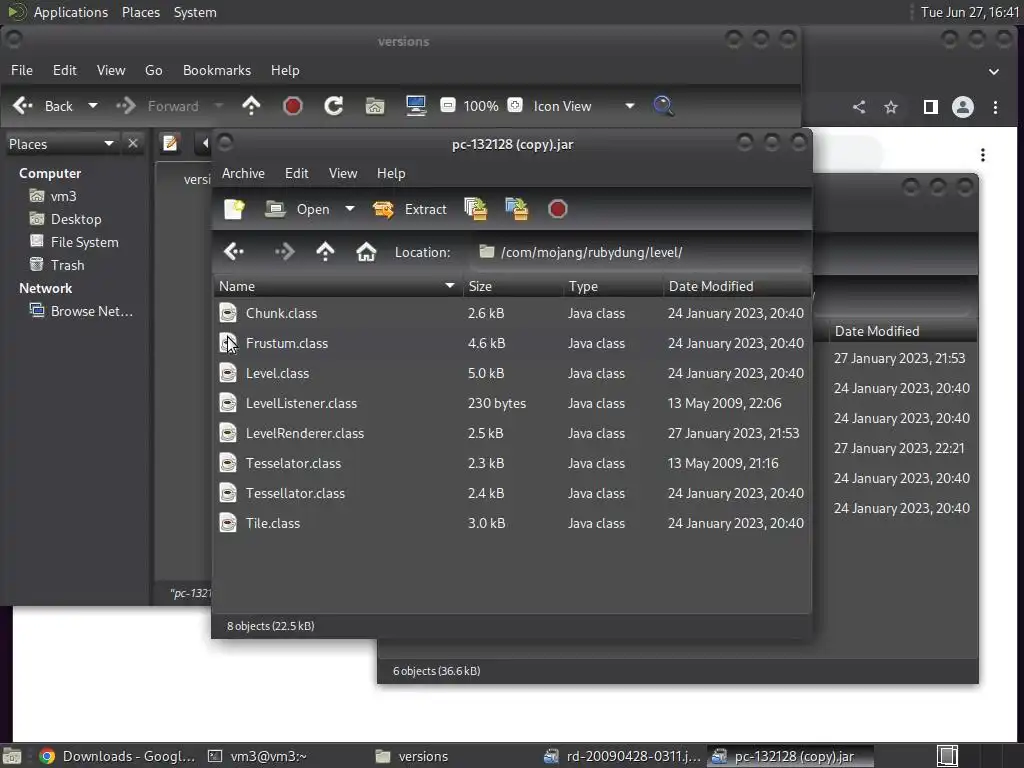Open the Archive menu
Screen dimensions: 1024x768
[x=243, y=173]
